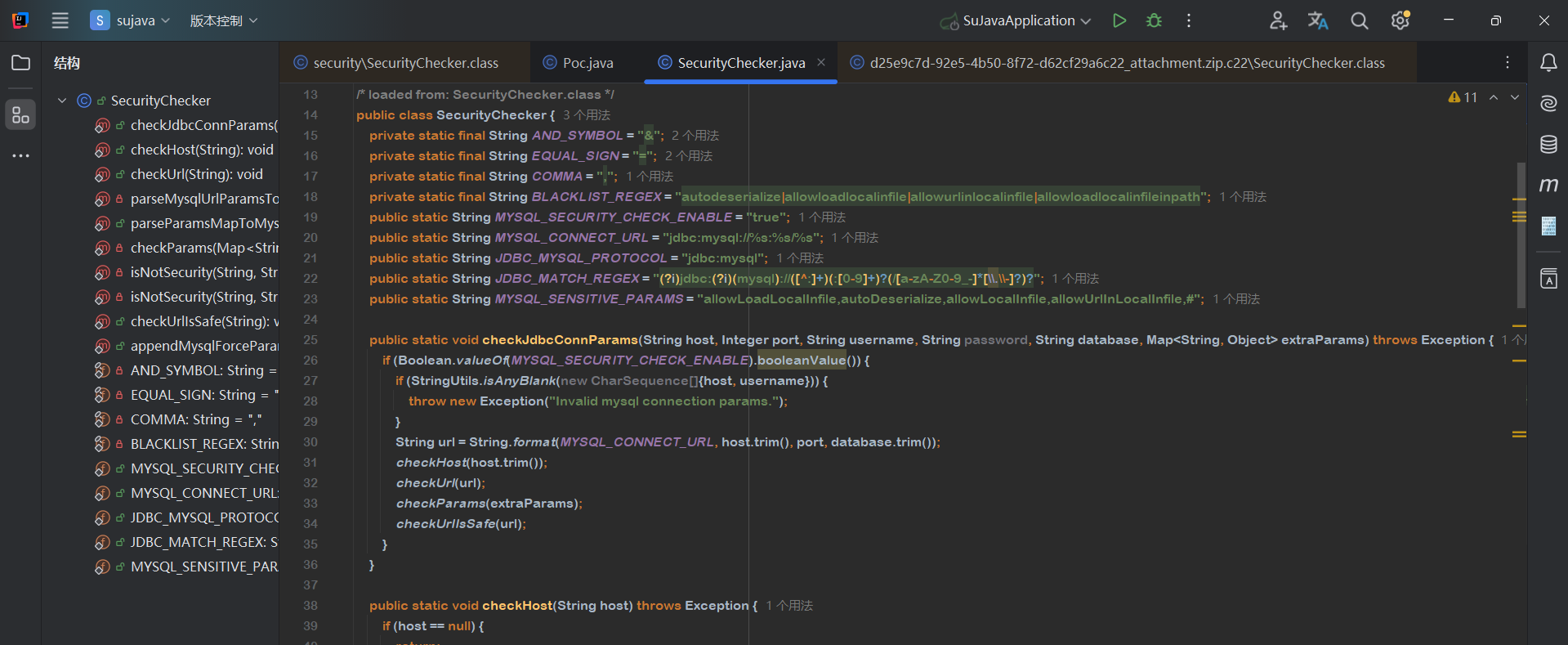Click line number 25 in the gutter
The image size is (1568, 645).
point(310,340)
